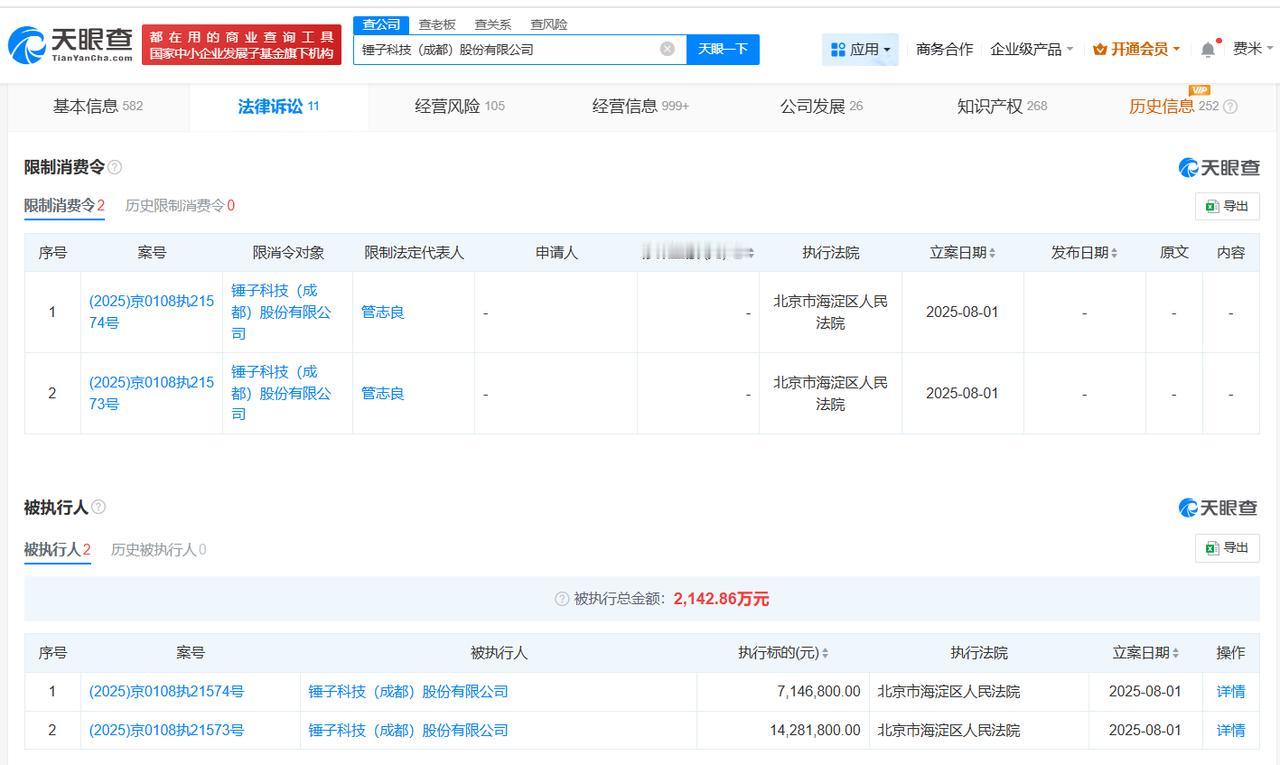Open notification bell icon
Viewport: 1280px width, 765px height.
click(x=1209, y=49)
